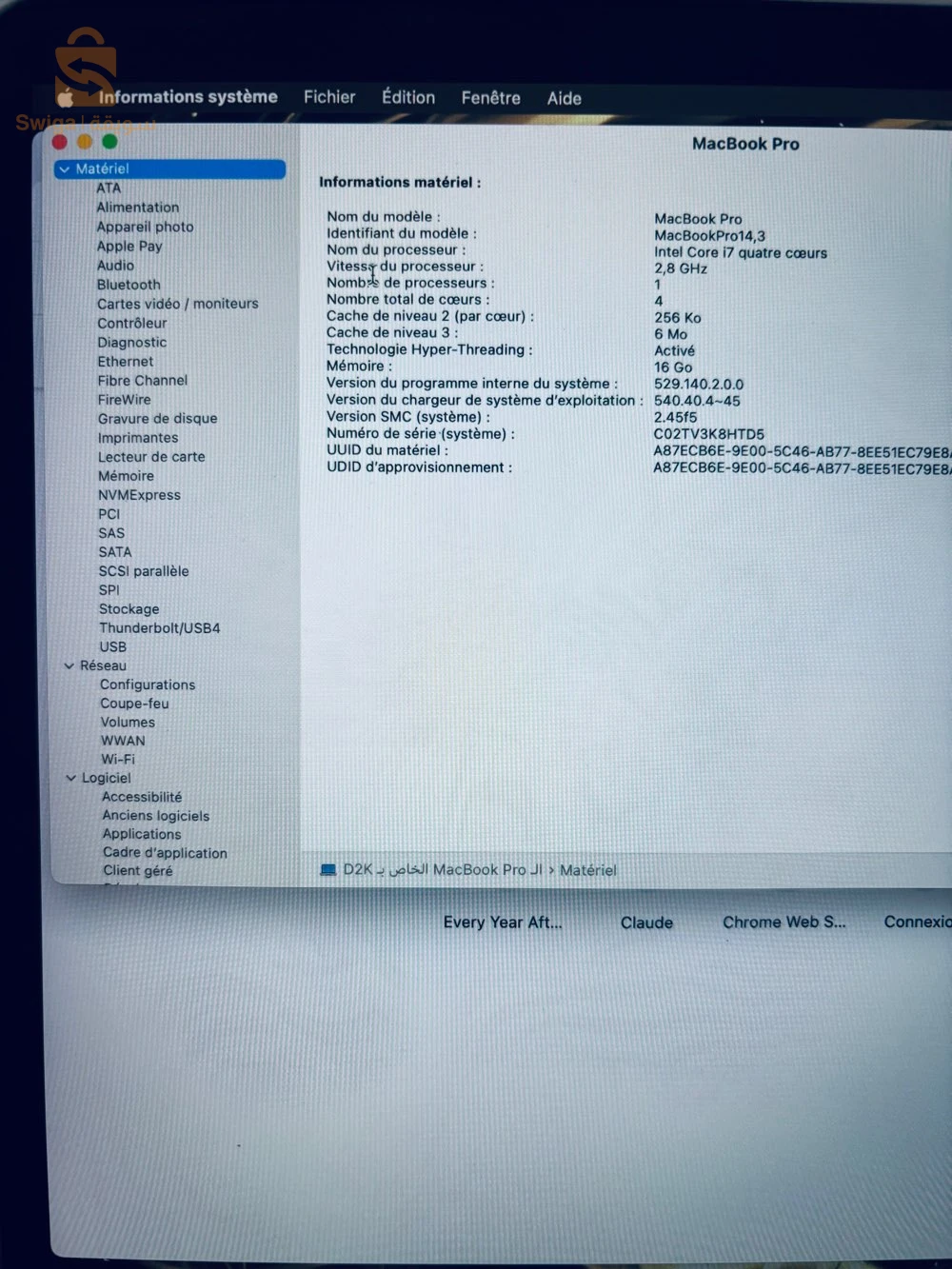Select Applications under Logiciel
The width and height of the screenshot is (952, 1269).
coord(142,834)
